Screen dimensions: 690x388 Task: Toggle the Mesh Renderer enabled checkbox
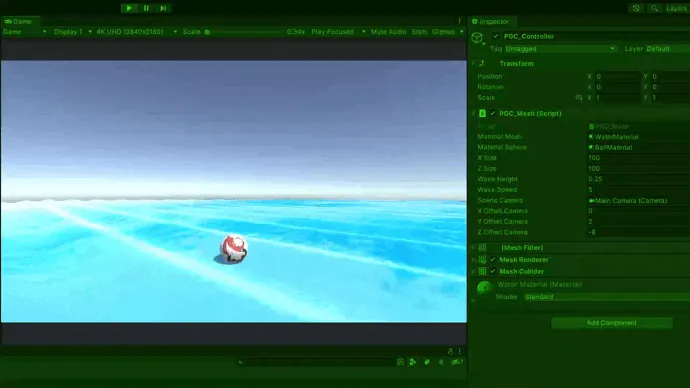click(x=492, y=260)
